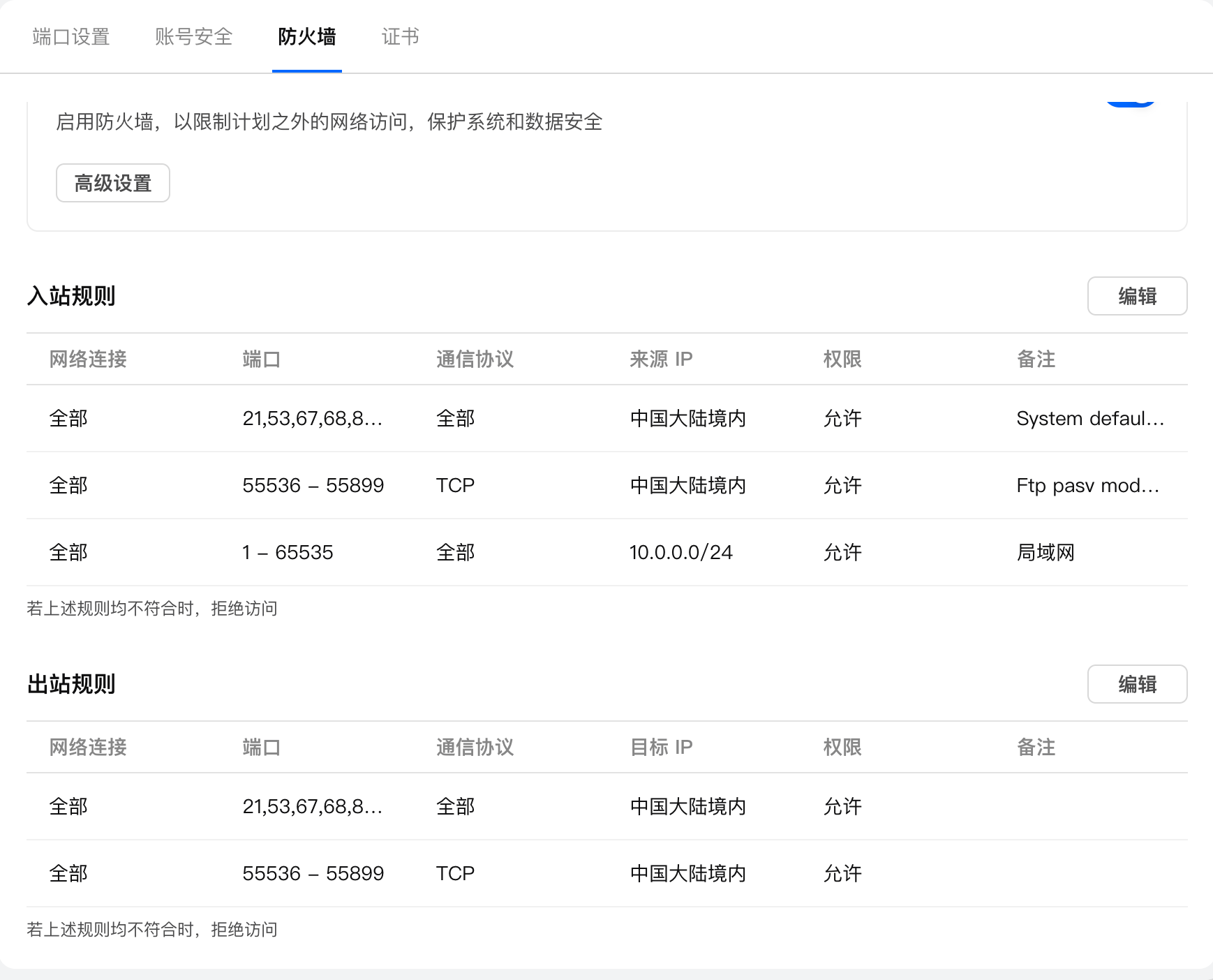Select the inbound rule noted System default
Viewport: 1213px width, 980px height.
coord(1089,419)
